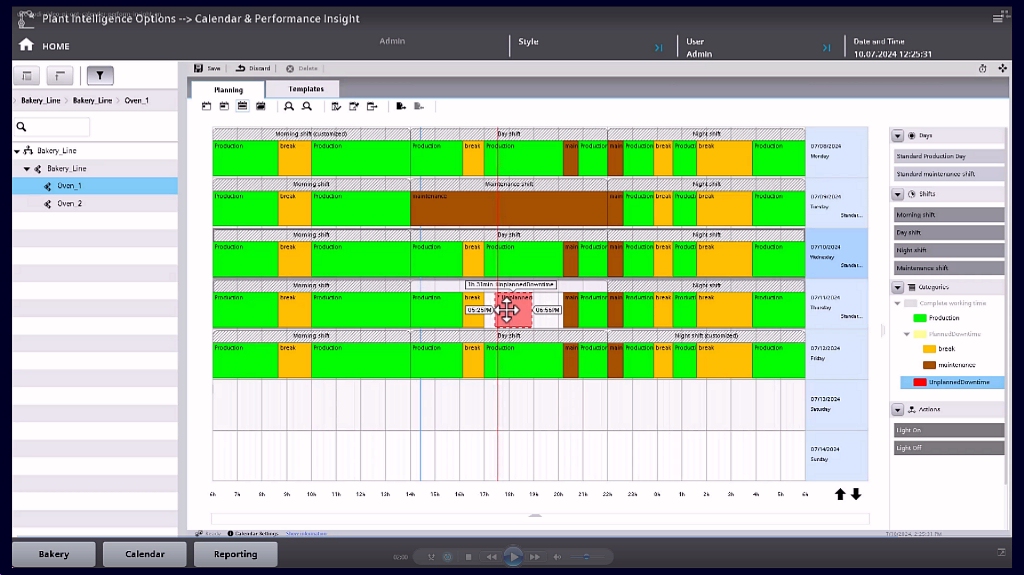Image resolution: width=1024 pixels, height=575 pixels.
Task: Collapse the nested Bakery_Line child node
Action: click(x=27, y=169)
